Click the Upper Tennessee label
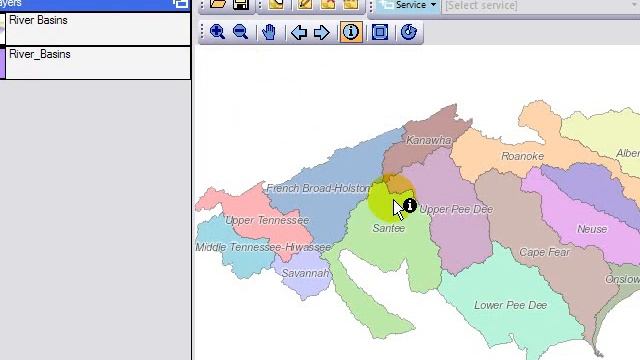Viewport: 640px width, 360px height. click(267, 220)
